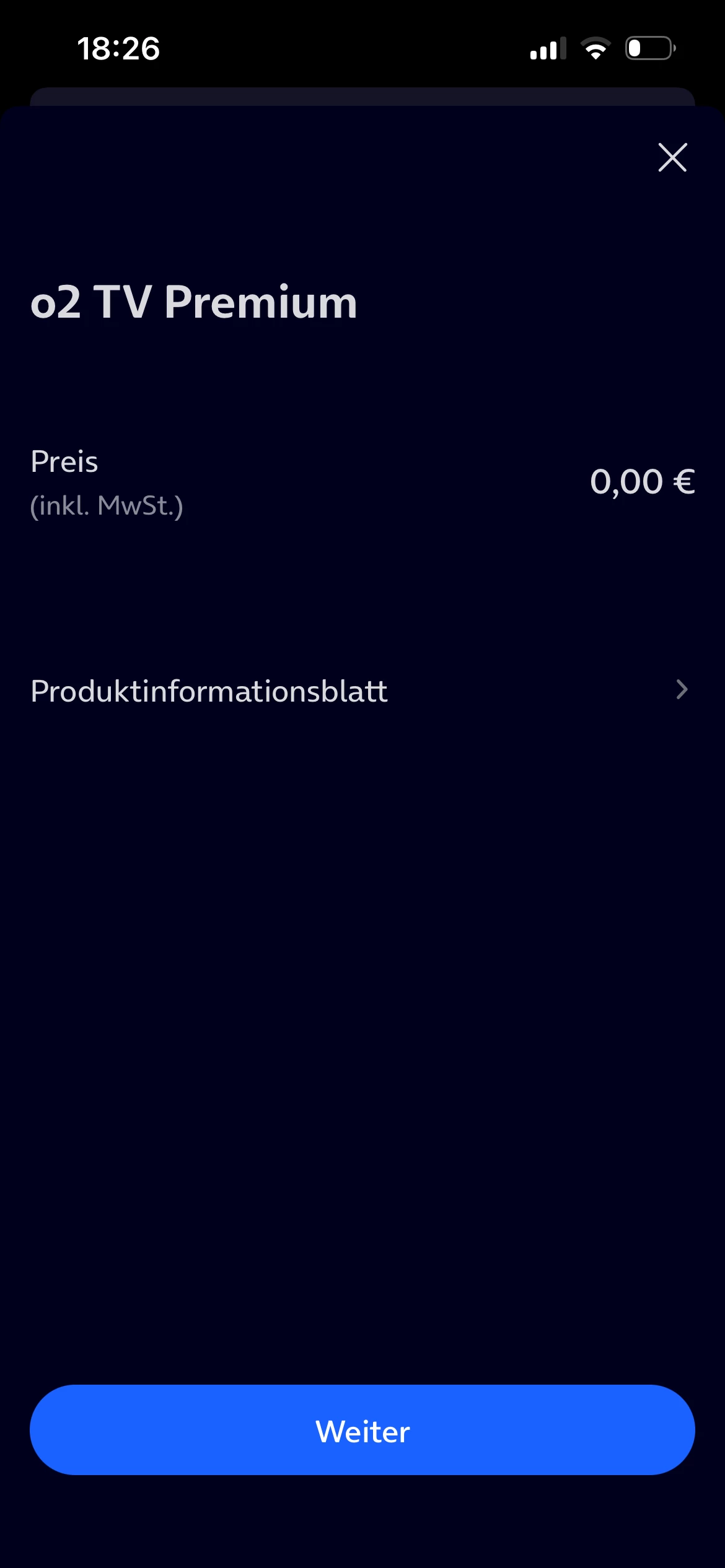Close the o2 TV Premium sheet
Screen dimensions: 725x1568
point(672,157)
